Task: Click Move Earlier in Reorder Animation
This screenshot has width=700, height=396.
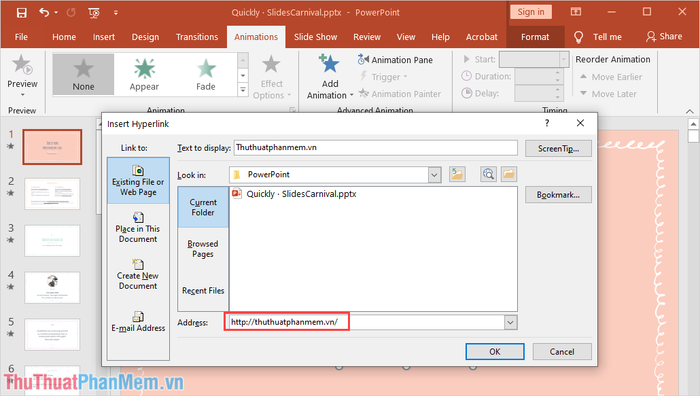Action: (611, 77)
